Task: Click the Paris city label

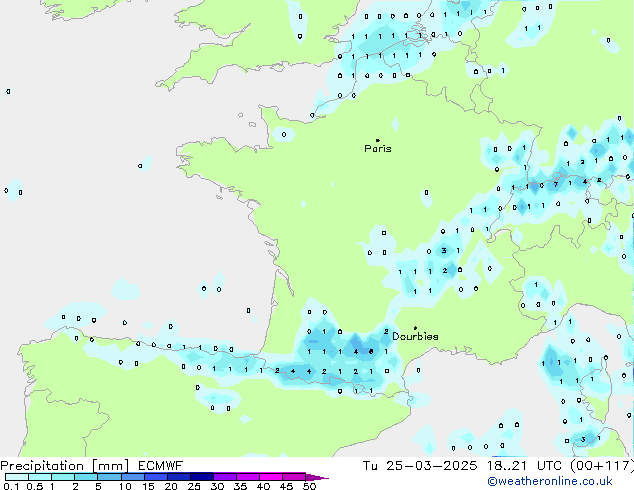Action: pyautogui.click(x=378, y=149)
